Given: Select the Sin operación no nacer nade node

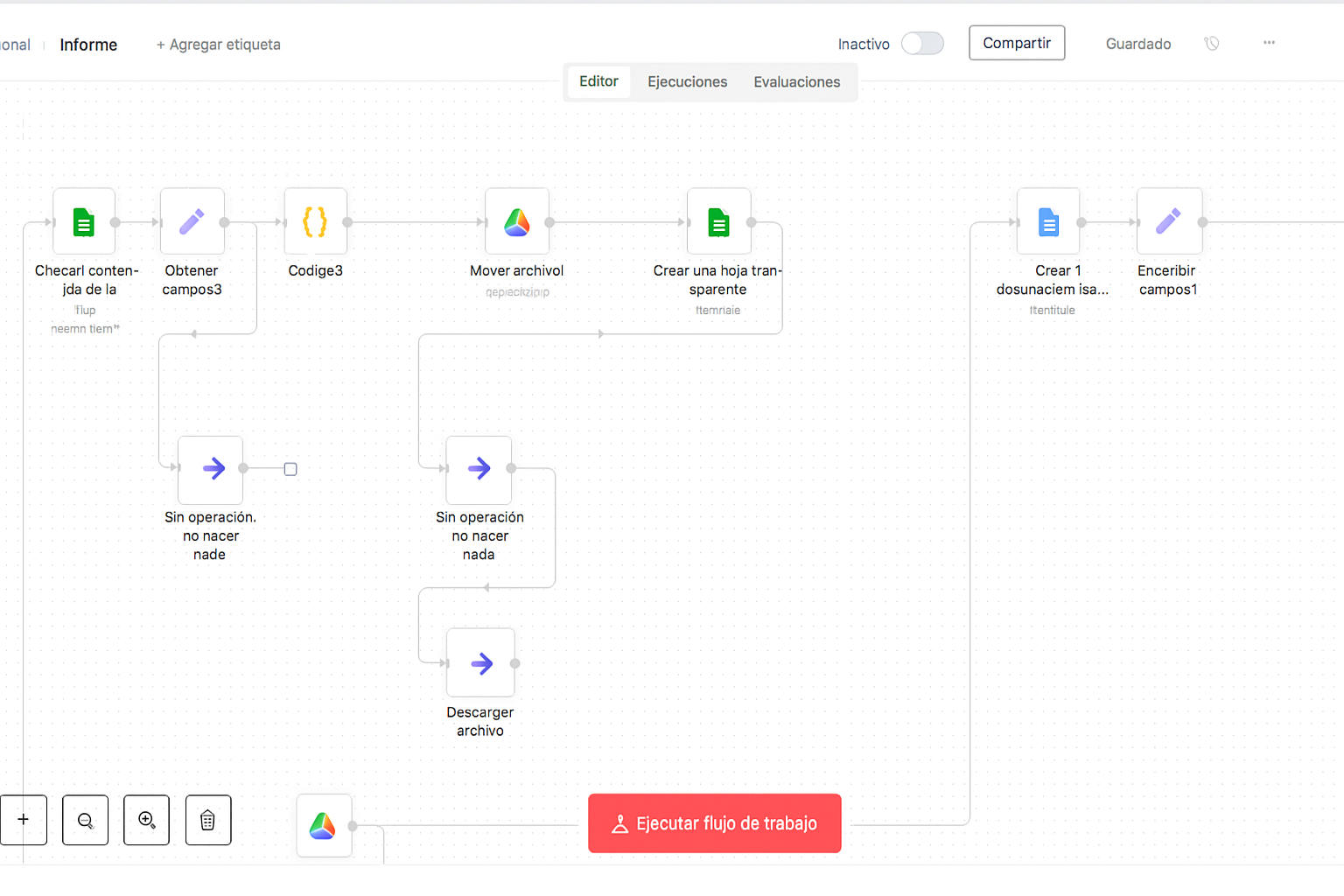Looking at the screenshot, I should 210,469.
